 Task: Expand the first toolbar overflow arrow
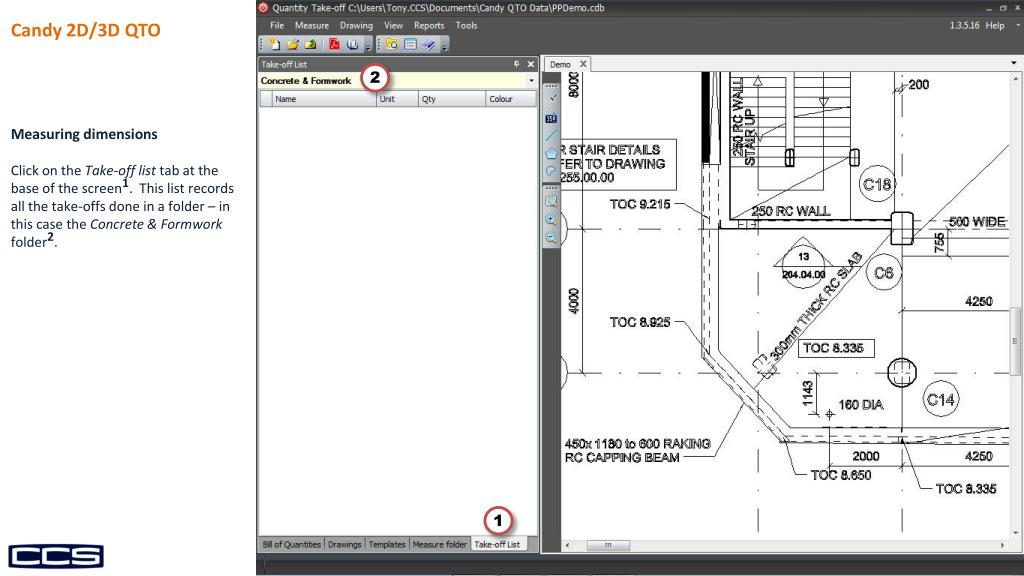(x=368, y=46)
